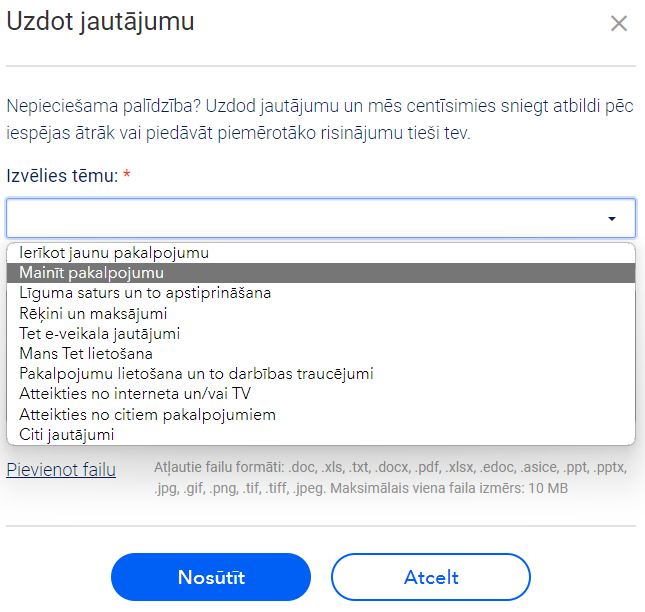Close the Uzdot jautājumu dialog

click(619, 23)
